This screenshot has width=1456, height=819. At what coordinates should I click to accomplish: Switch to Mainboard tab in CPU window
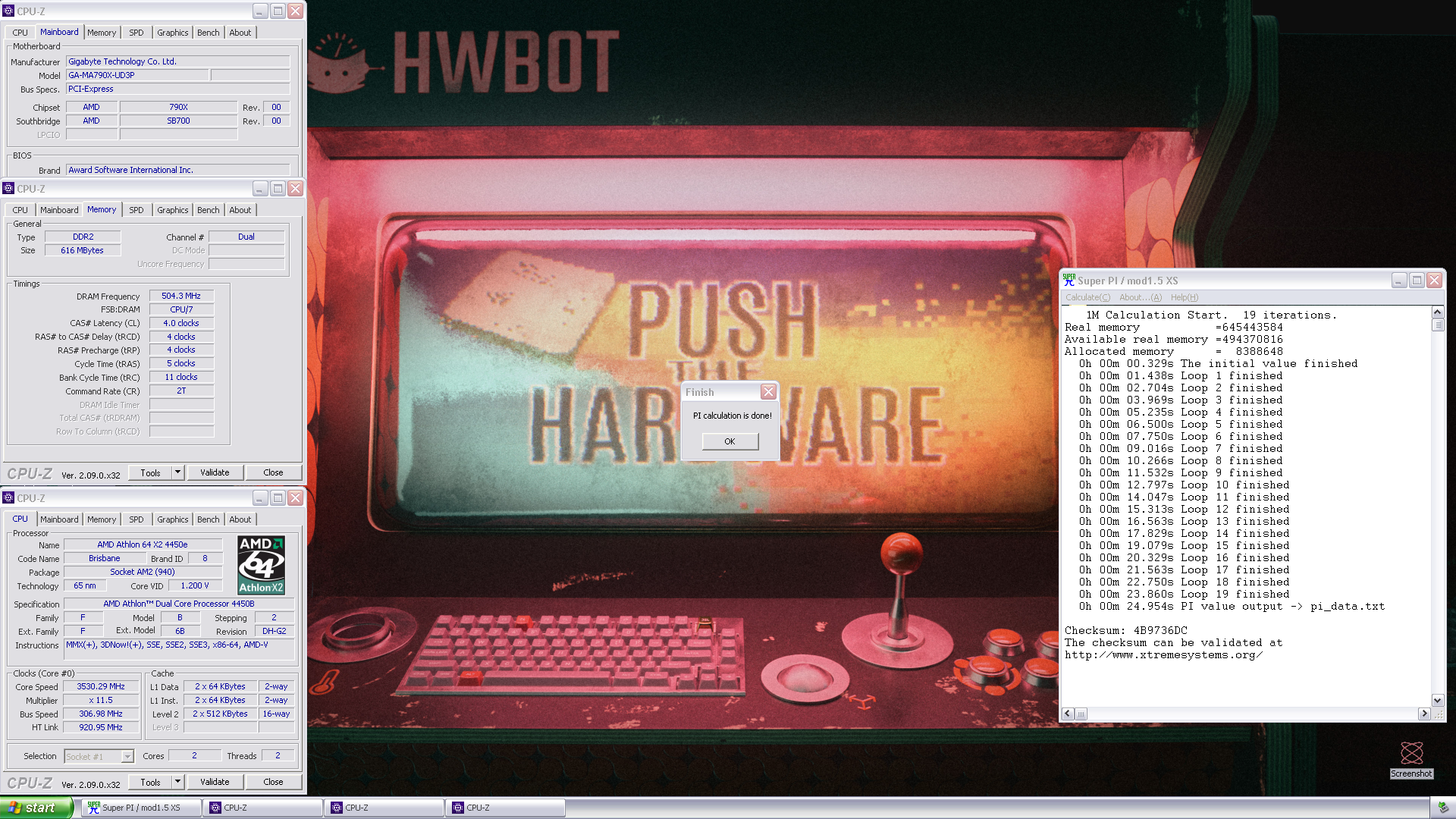(59, 519)
